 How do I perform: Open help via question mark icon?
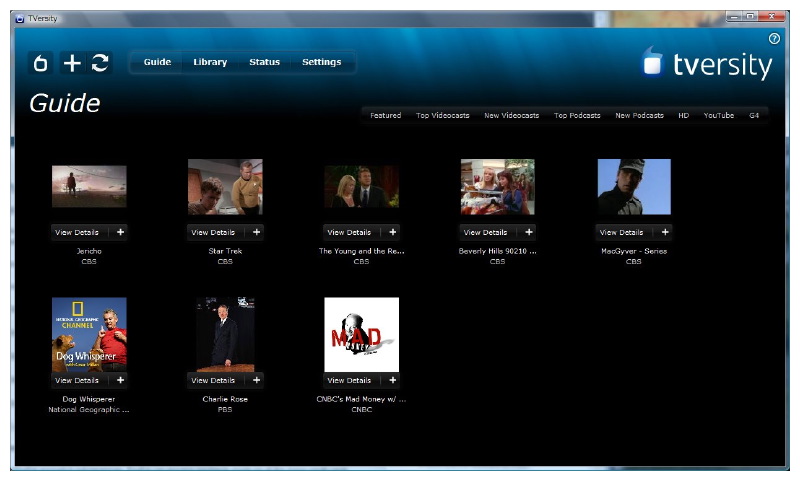pyautogui.click(x=774, y=38)
